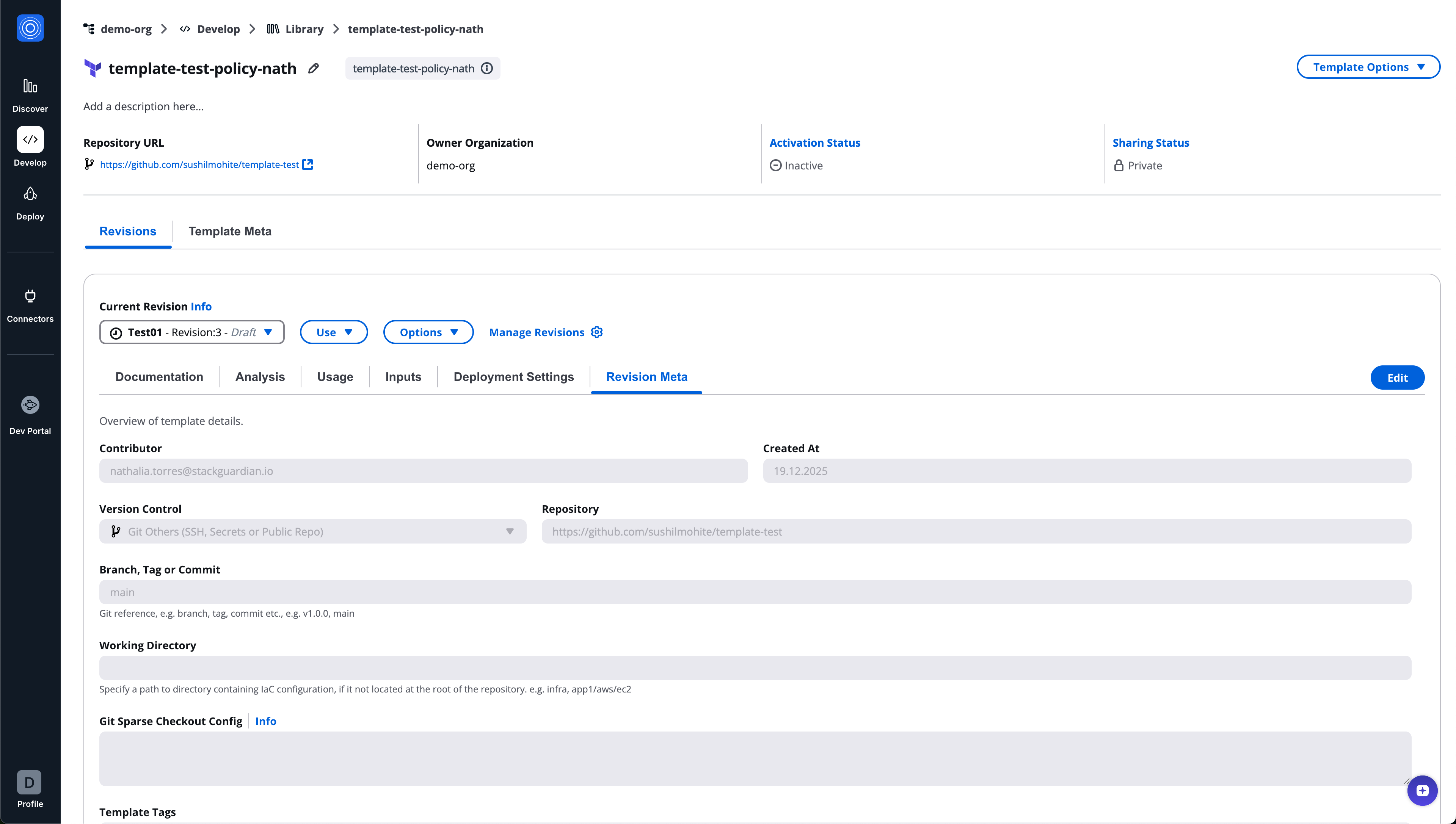This screenshot has width=1456, height=824.
Task: Open external repository link icon
Action: pyautogui.click(x=308, y=164)
